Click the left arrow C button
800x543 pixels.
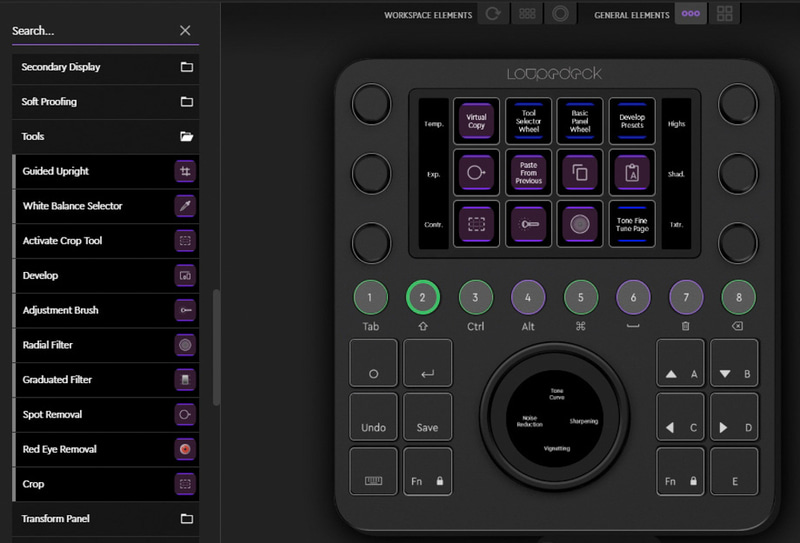click(x=680, y=417)
